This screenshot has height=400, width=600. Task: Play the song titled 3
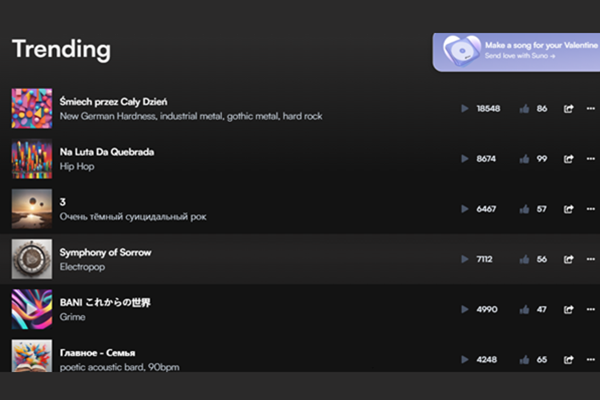(x=464, y=209)
